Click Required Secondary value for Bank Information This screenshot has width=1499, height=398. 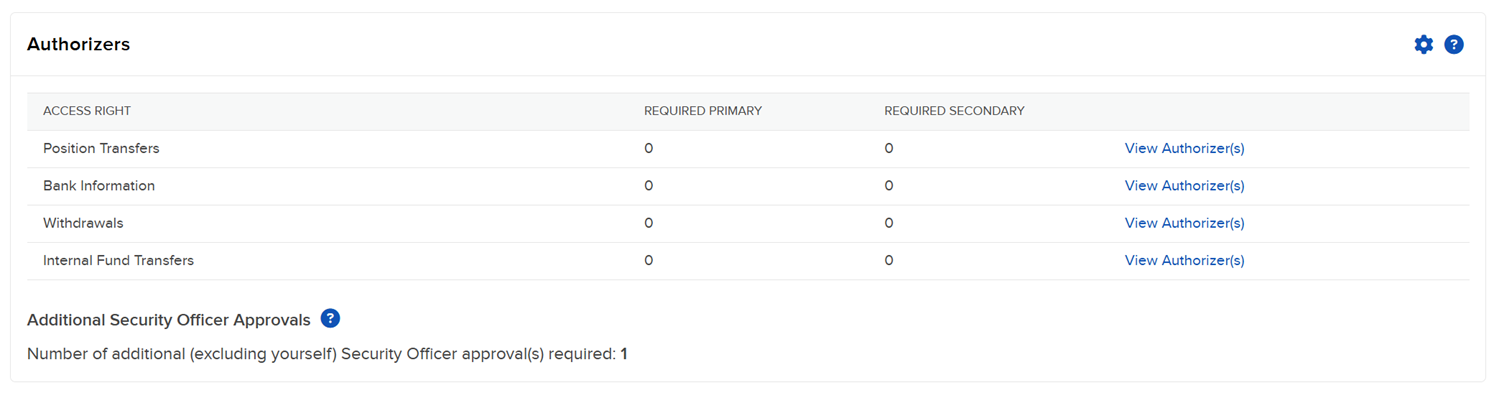click(888, 186)
